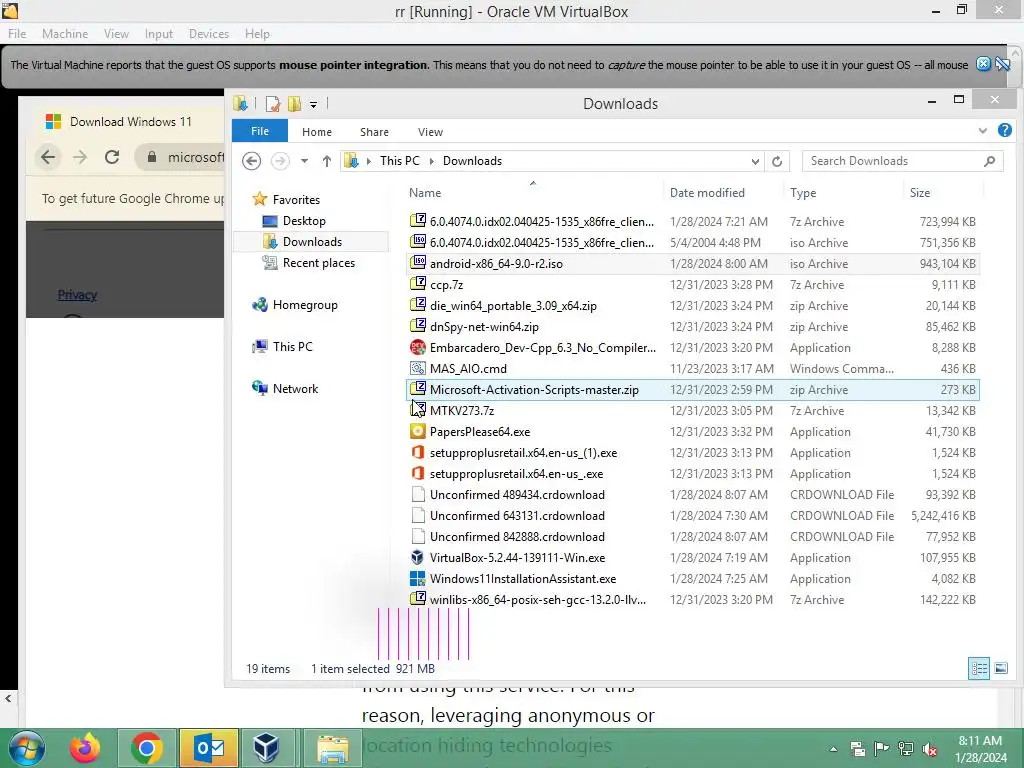
Task: Click Properties quick access toolbar icon
Action: coord(273,103)
